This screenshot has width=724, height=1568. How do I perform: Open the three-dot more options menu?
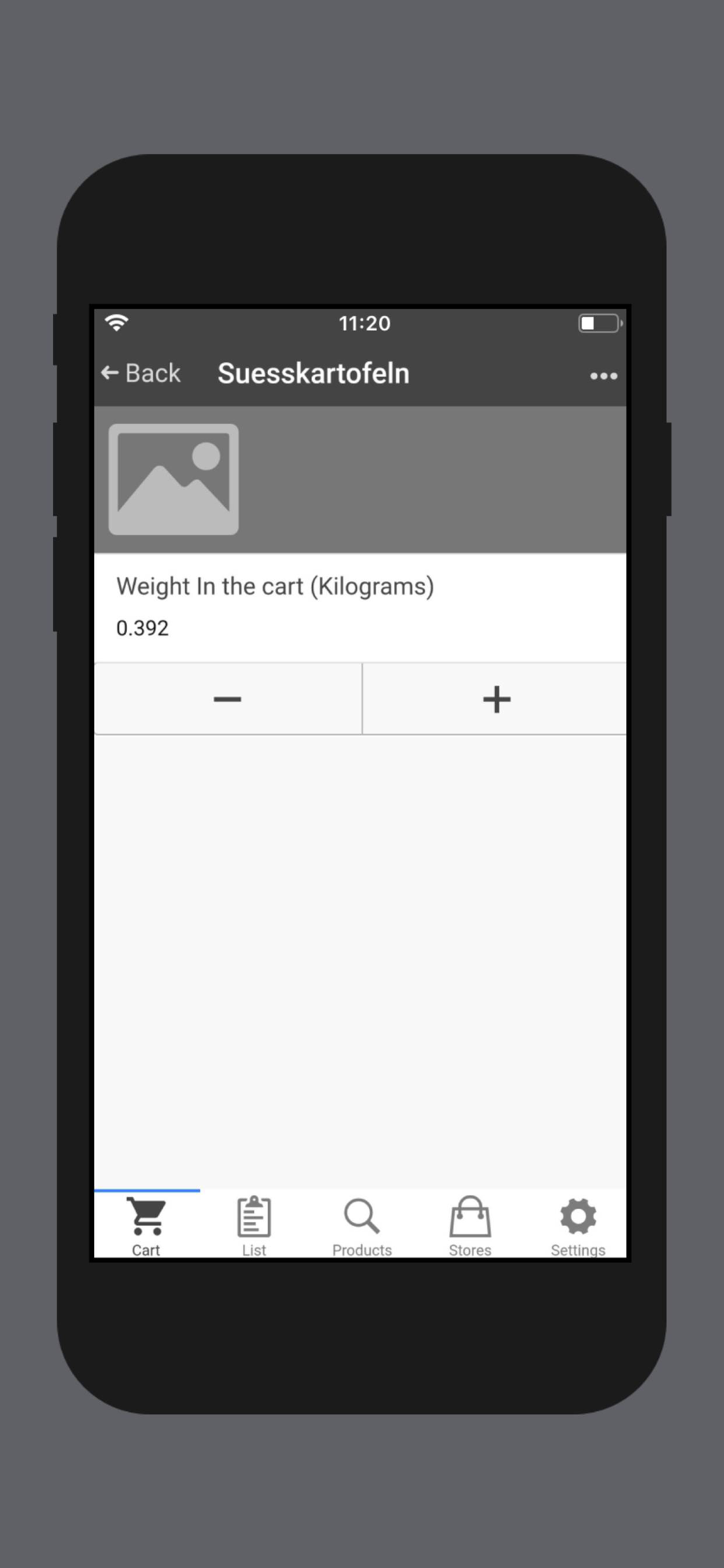click(x=603, y=376)
